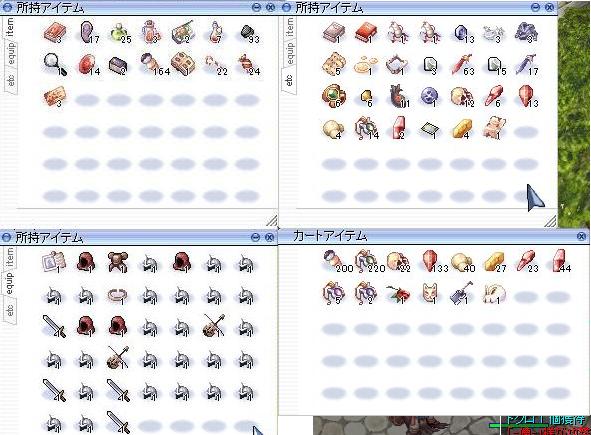The height and width of the screenshot is (435, 591).
Task: Select the black item stacked 93
Action: click(x=248, y=33)
